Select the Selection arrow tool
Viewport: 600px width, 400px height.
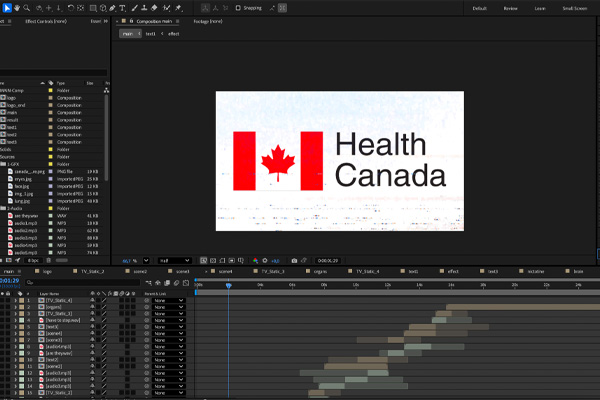7,8
